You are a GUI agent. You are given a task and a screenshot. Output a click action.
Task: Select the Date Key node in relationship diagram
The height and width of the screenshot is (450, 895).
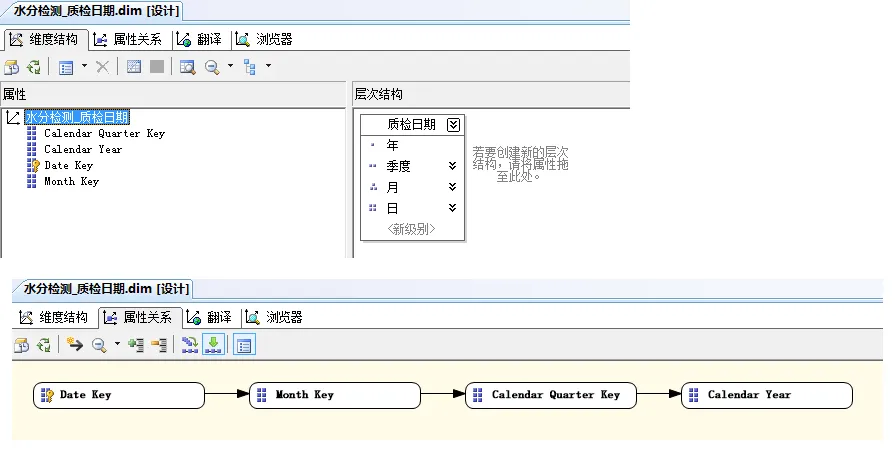click(119, 395)
